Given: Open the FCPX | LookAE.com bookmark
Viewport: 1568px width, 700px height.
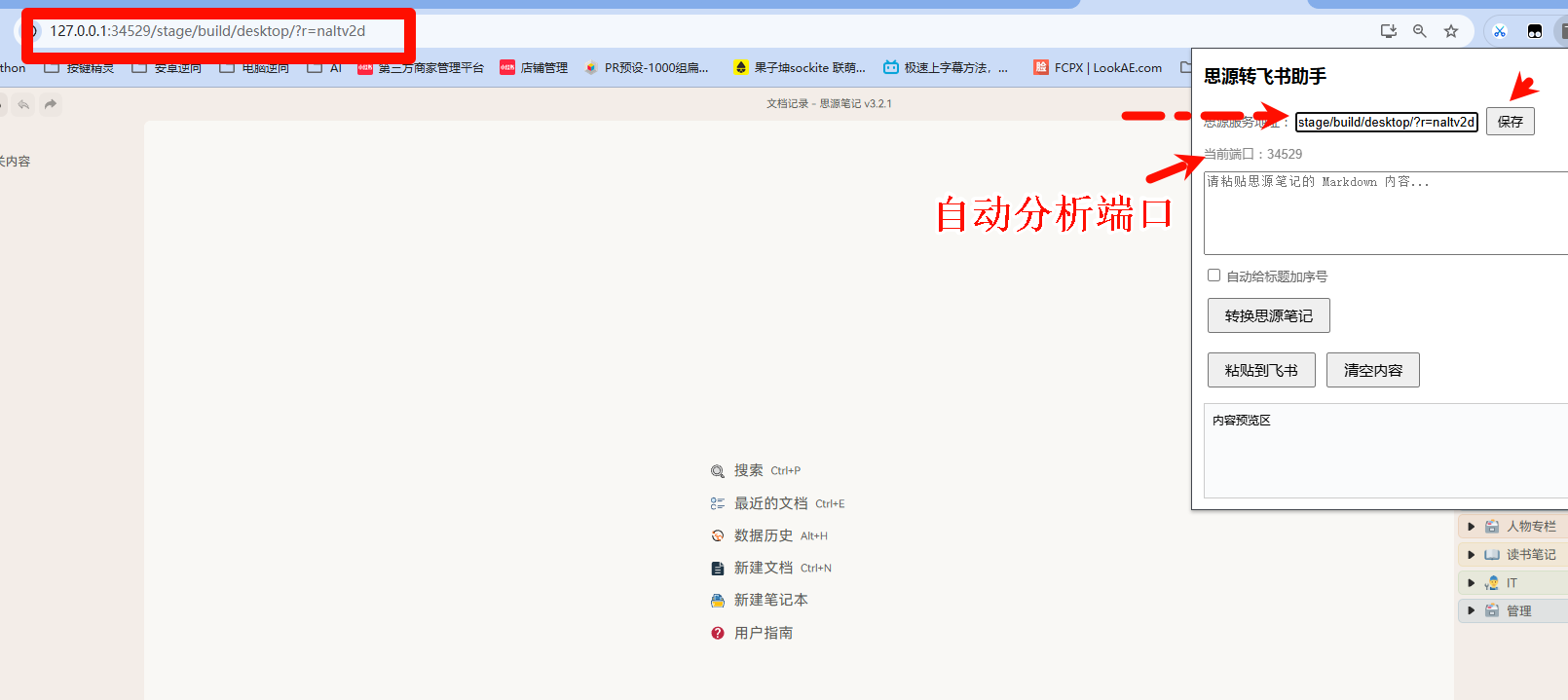Looking at the screenshot, I should [x=1098, y=68].
